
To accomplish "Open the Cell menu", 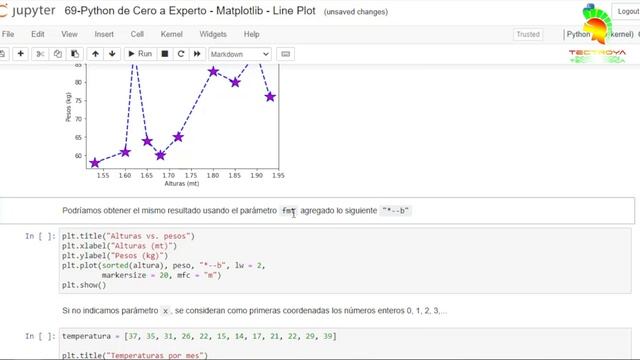I will point(137,34).
